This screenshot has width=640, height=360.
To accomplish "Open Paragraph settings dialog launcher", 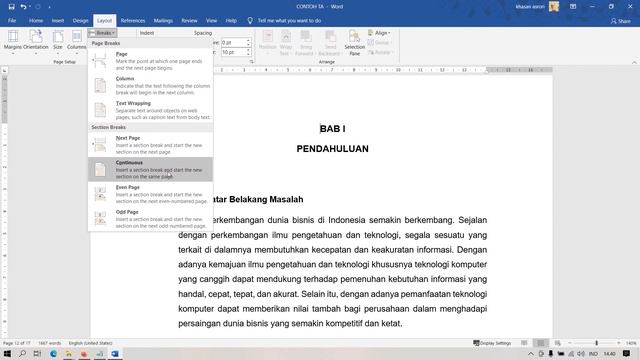I will 251,62.
